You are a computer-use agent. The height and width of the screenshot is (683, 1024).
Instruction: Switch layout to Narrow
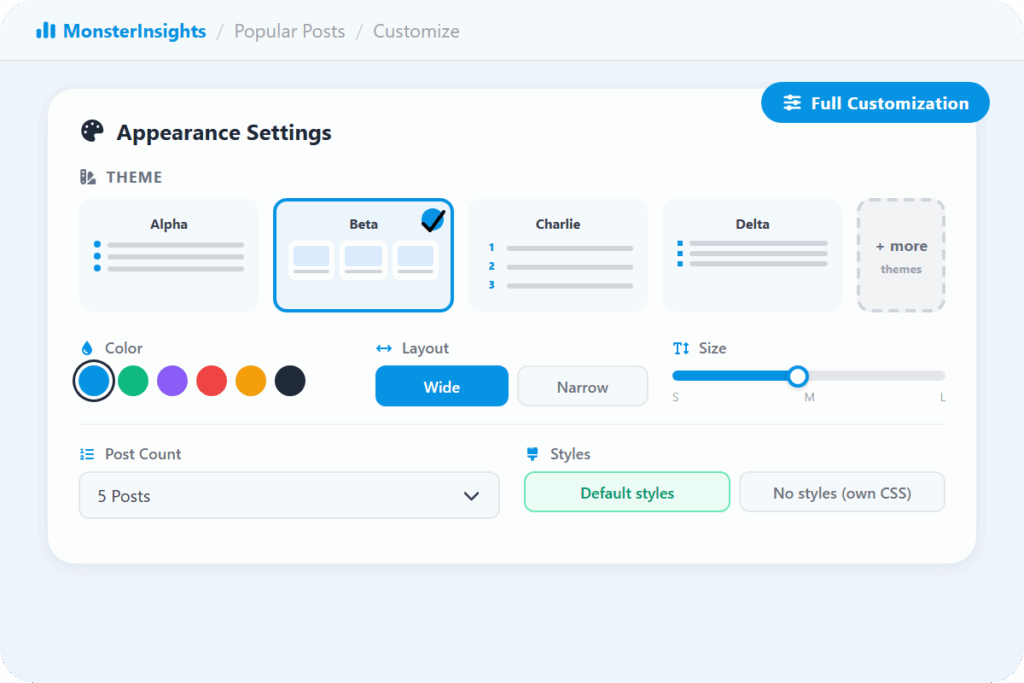click(x=582, y=386)
